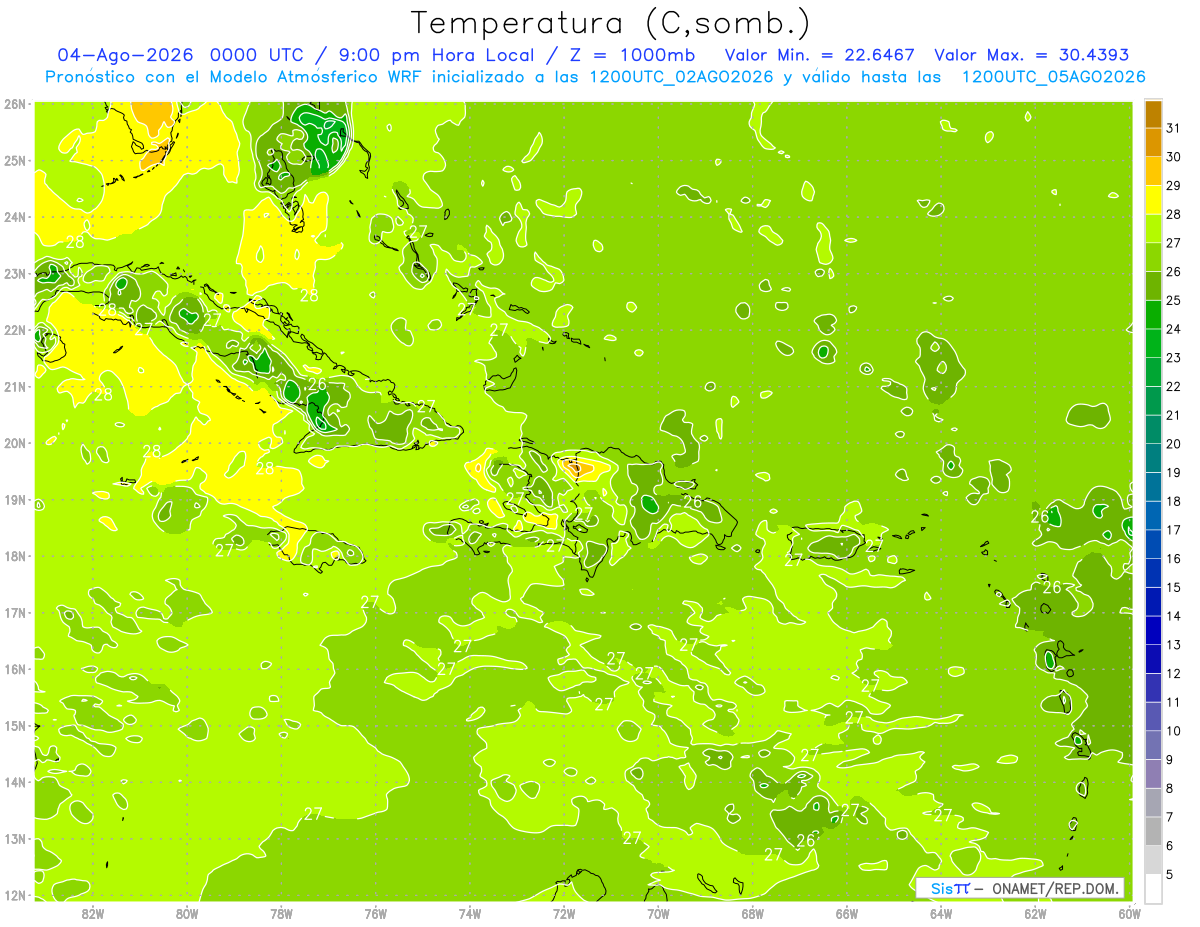Screen dimensions: 1200x927
Task: Pick the colorbar swatch between 25 and 26
Action: [x=1153, y=286]
